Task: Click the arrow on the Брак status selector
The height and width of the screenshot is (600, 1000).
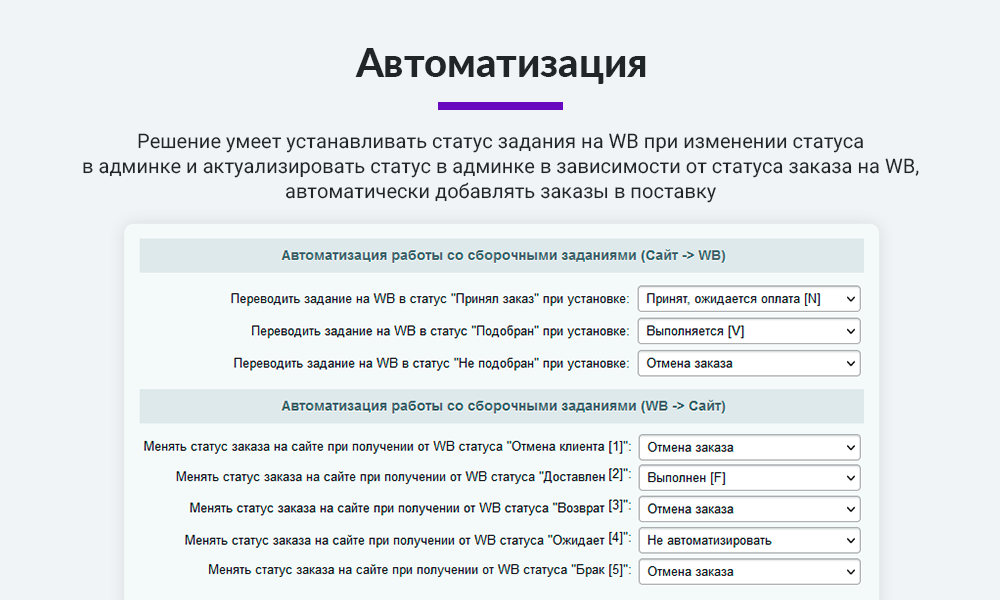Action: click(850, 571)
